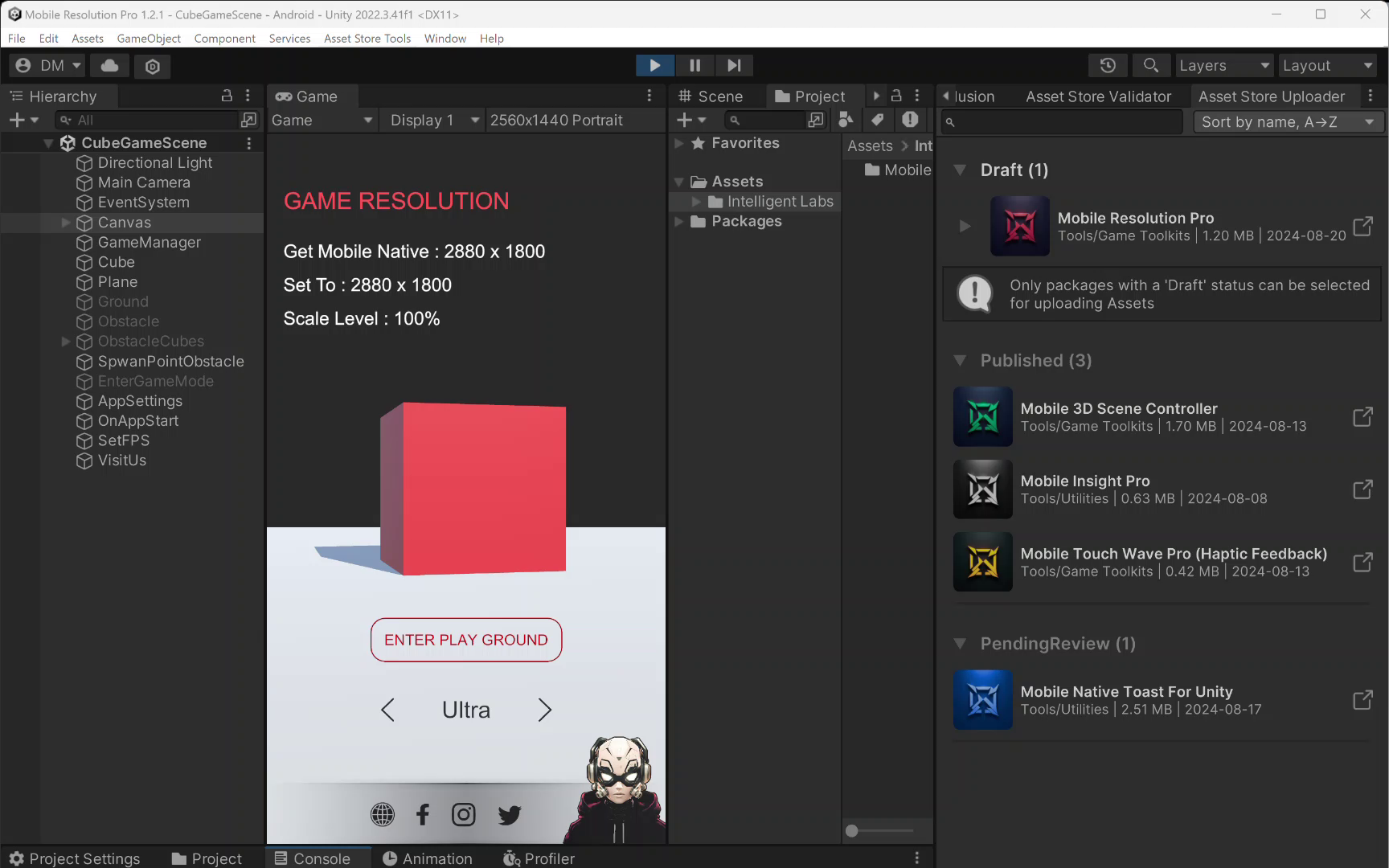Toggle the Hierarchy panel lock icon
This screenshot has height=868, width=1389.
pyautogui.click(x=227, y=96)
